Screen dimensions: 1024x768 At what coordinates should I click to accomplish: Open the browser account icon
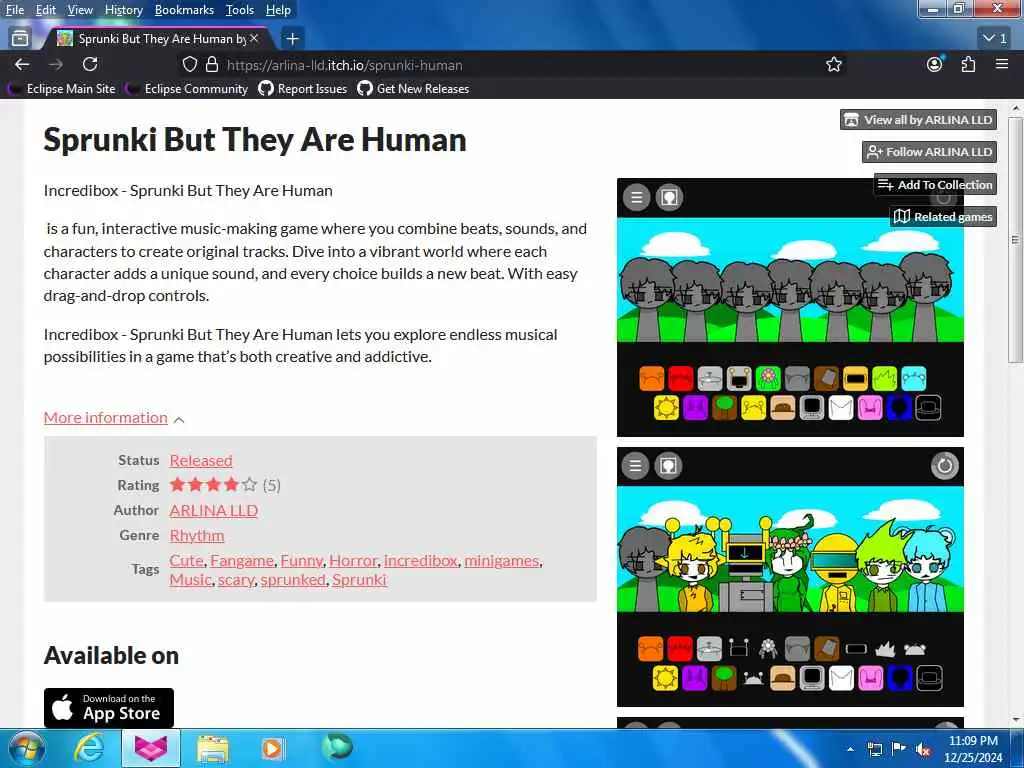[x=935, y=64]
